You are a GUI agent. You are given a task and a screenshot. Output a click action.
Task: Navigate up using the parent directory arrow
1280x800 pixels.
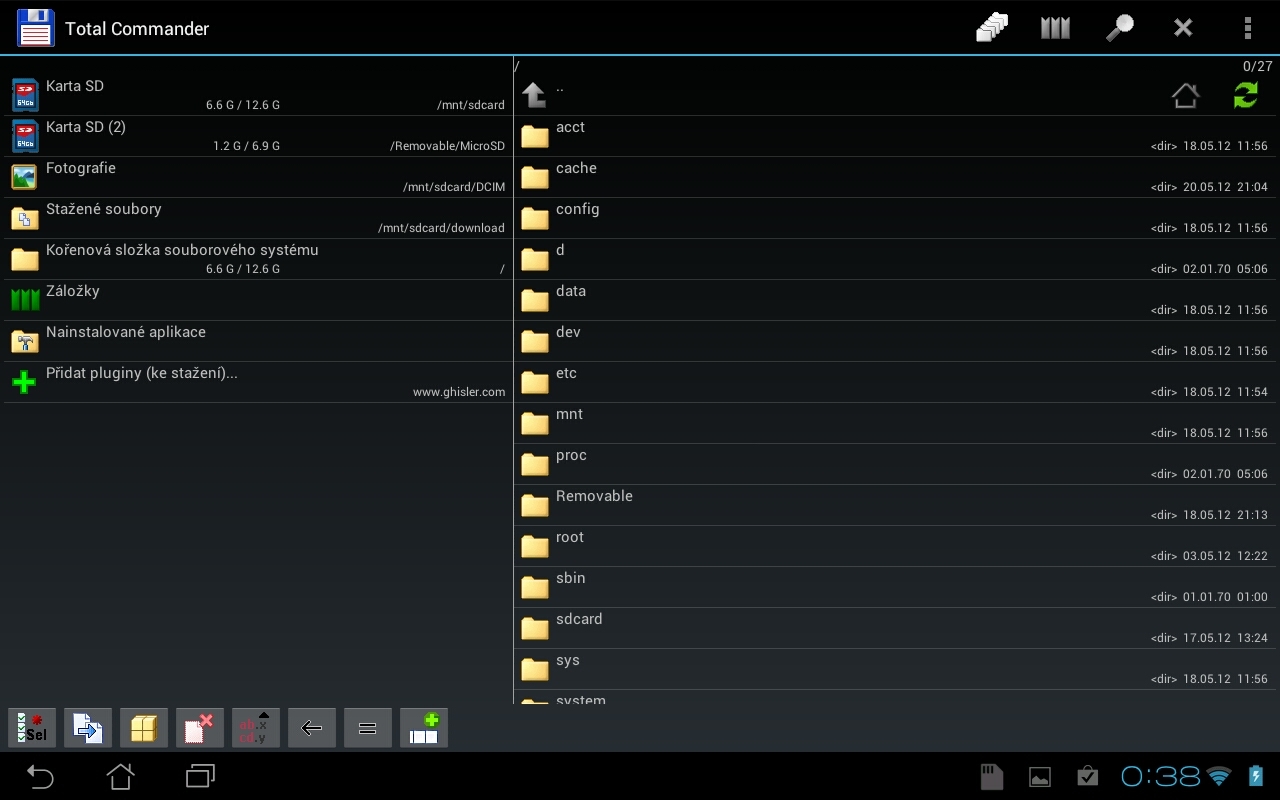click(535, 95)
